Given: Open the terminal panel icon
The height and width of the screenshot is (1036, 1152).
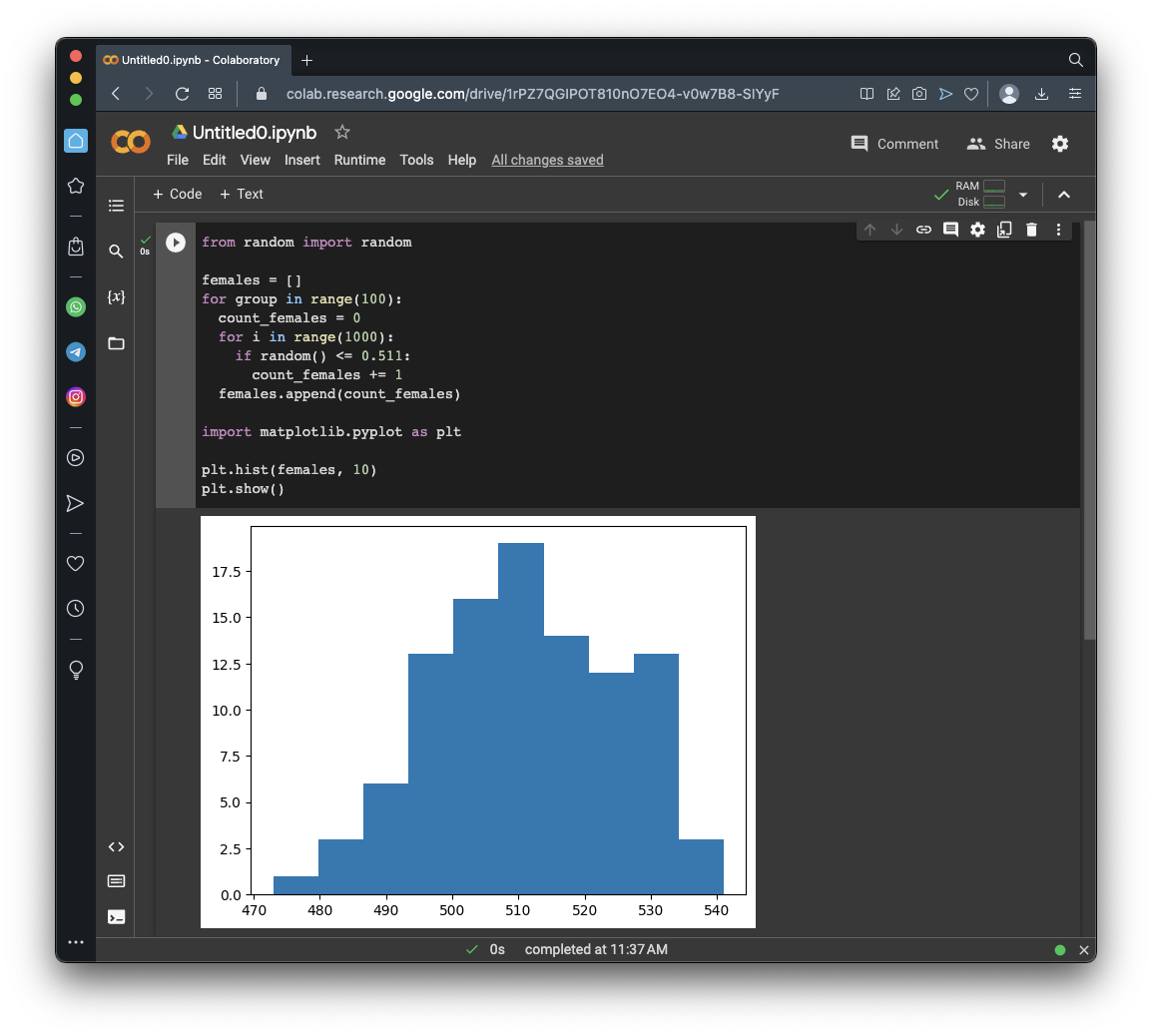Looking at the screenshot, I should tap(117, 917).
